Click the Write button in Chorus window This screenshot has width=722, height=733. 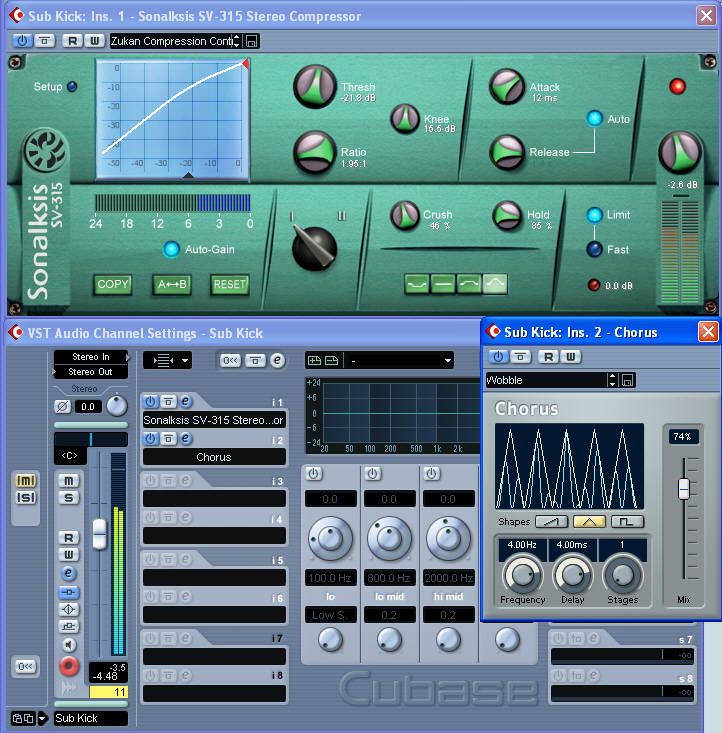click(x=570, y=357)
